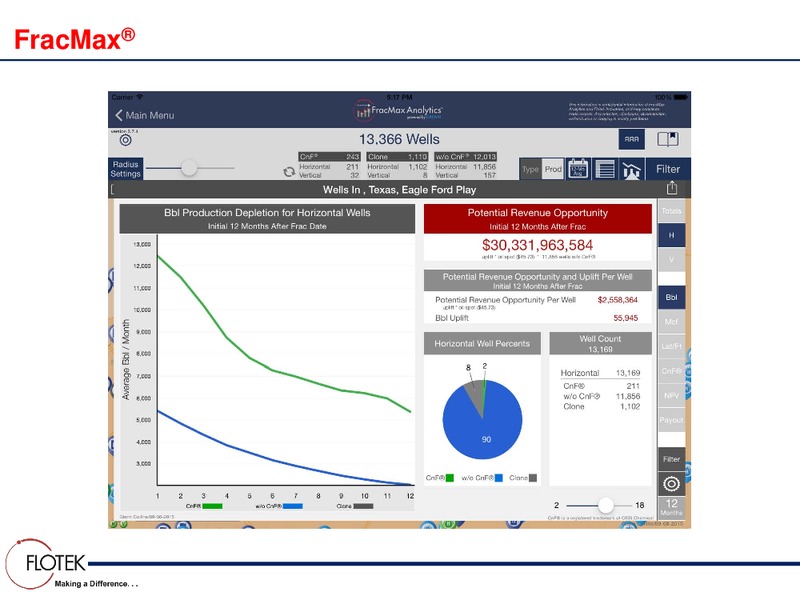Go back to Main Menu
The image size is (800, 600).
point(144,115)
